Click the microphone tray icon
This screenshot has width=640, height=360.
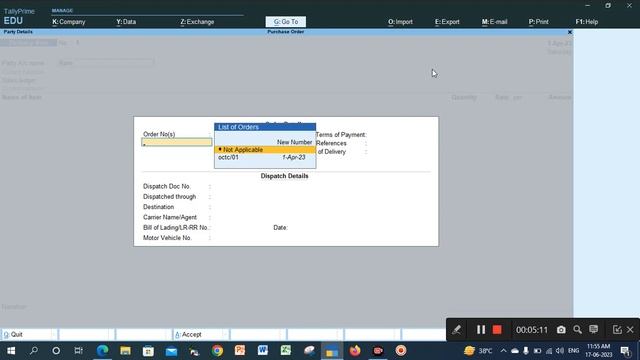pos(526,351)
